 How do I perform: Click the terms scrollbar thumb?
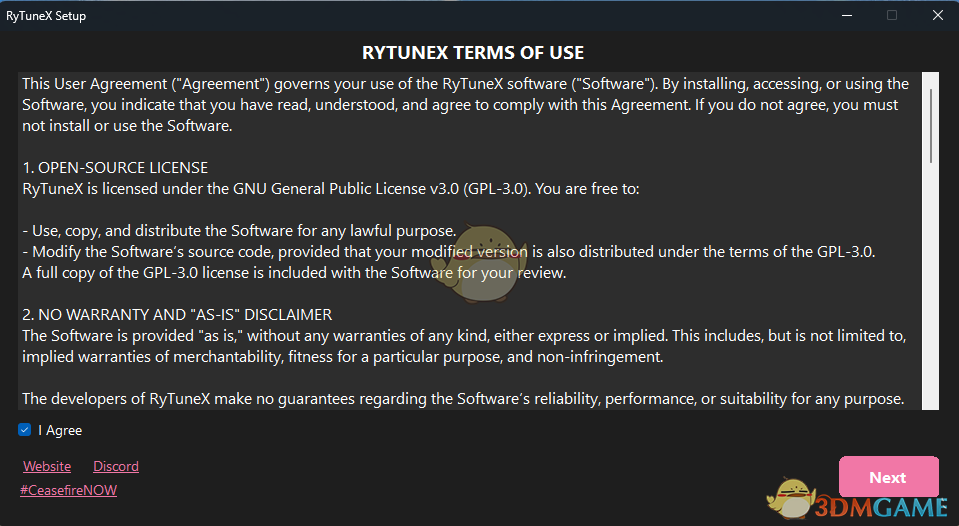[x=931, y=126]
